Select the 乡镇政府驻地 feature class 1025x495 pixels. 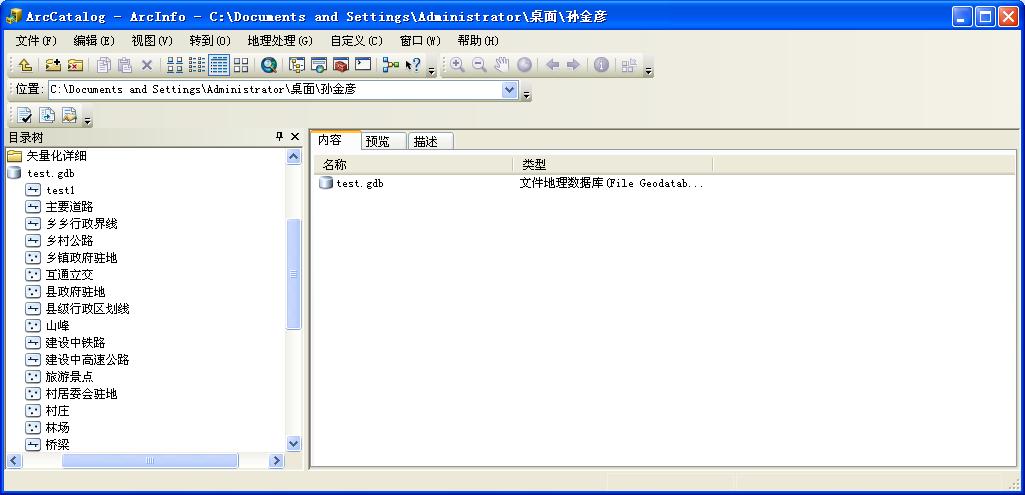(72, 258)
